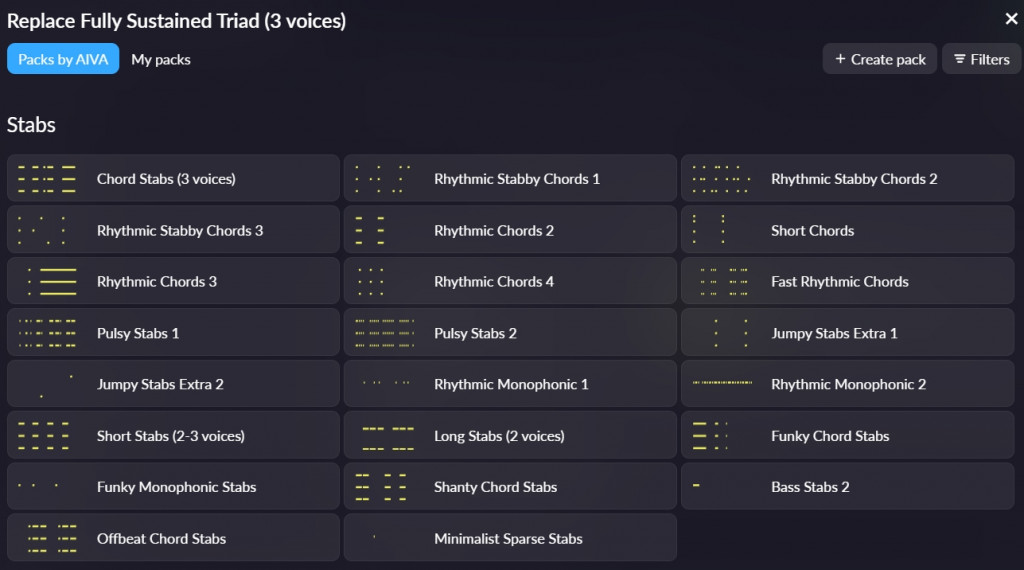Close the Replace Fully Sustained Triad dialog
Image resolution: width=1024 pixels, height=570 pixels.
point(1011,19)
